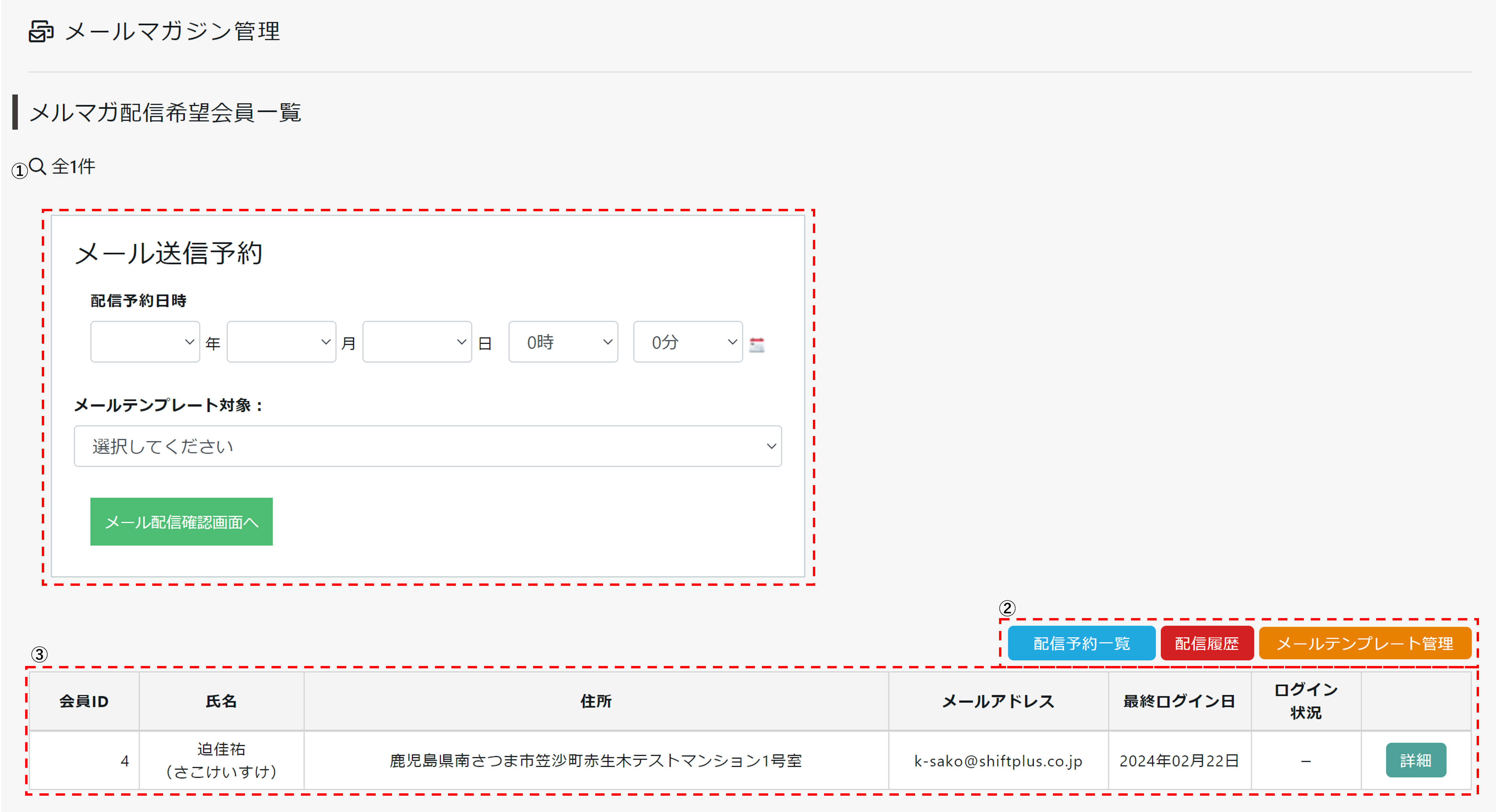This screenshot has height=812, width=1496.
Task: Click the mail magazine icon in the page header
Action: click(41, 31)
